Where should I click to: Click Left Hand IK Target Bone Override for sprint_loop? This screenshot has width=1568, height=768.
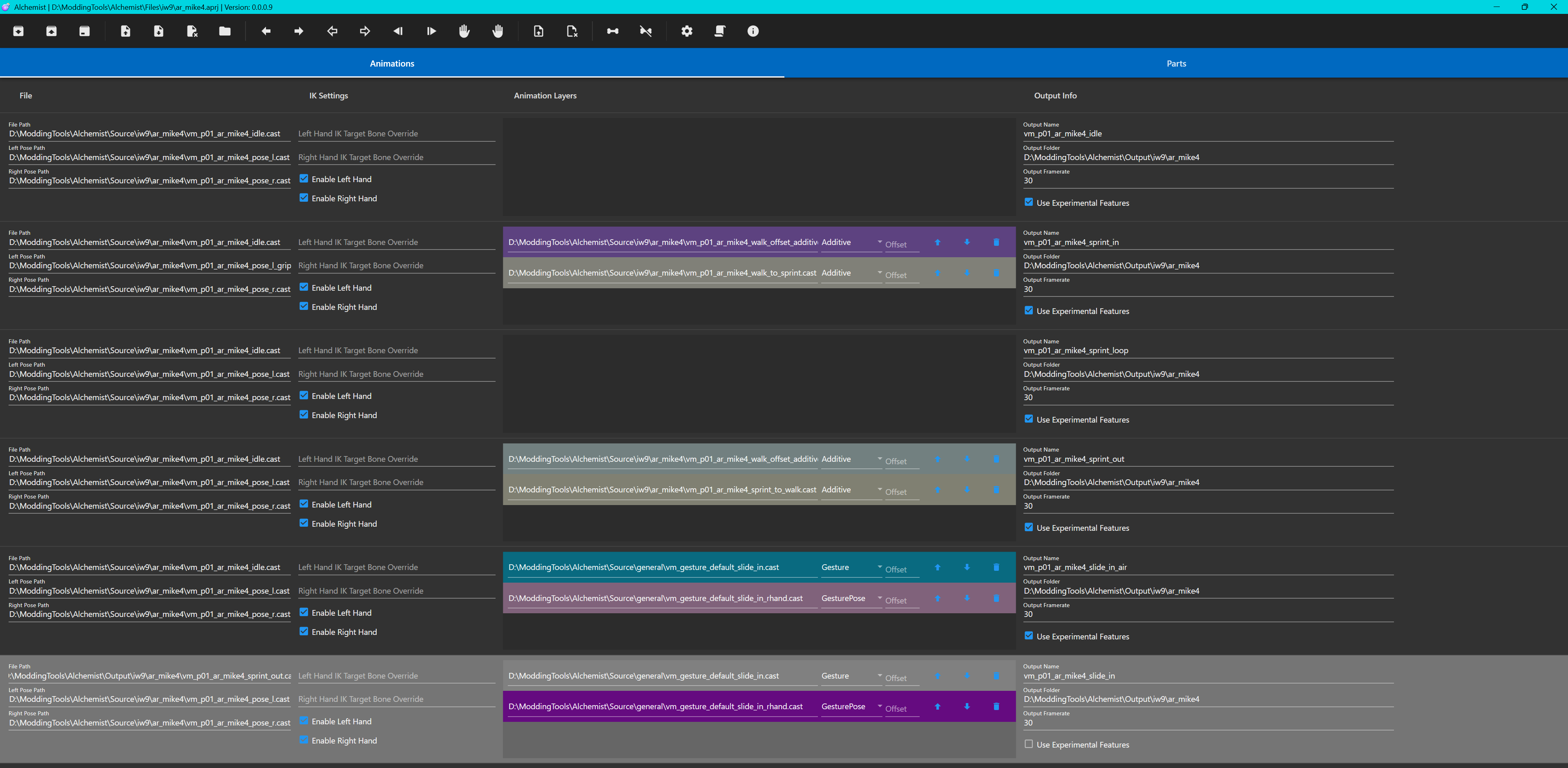[396, 351]
